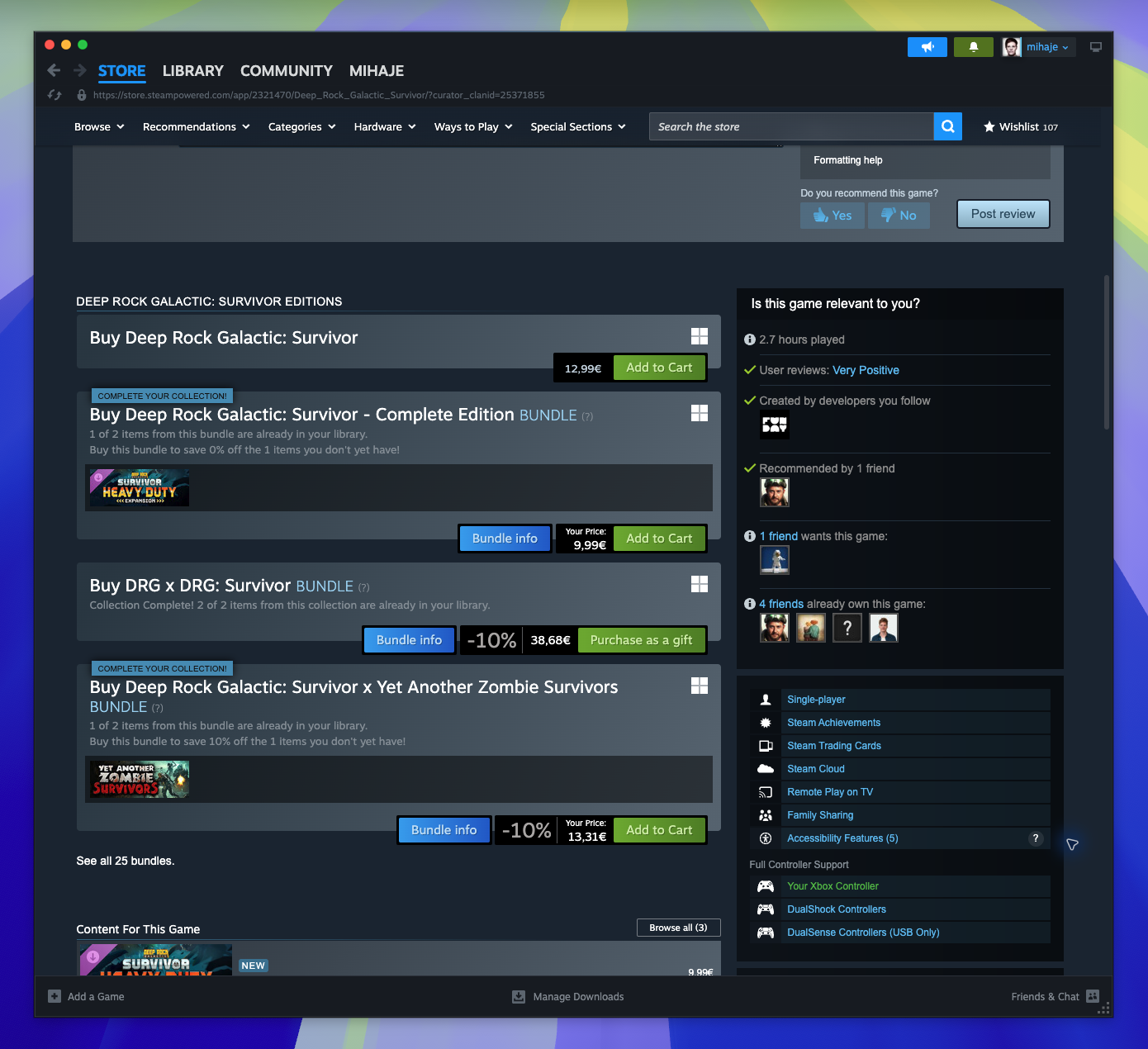Open the Friends & Chat icon
1148x1049 pixels.
click(x=1093, y=996)
